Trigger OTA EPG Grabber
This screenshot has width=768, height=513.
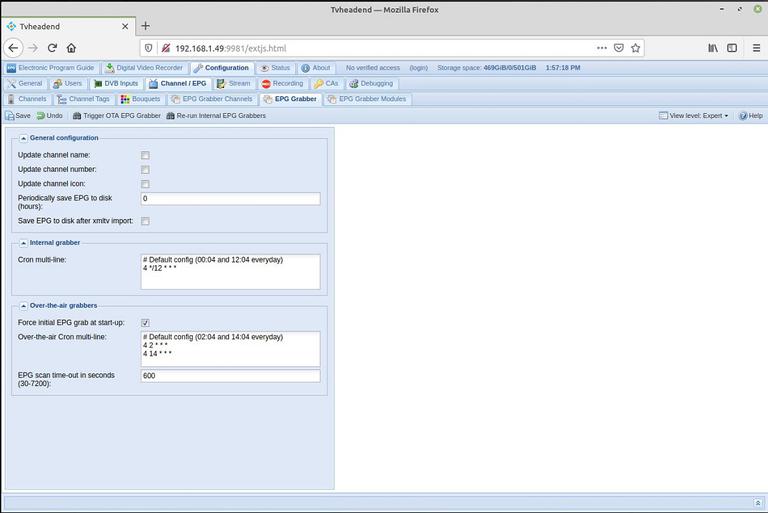pos(117,116)
